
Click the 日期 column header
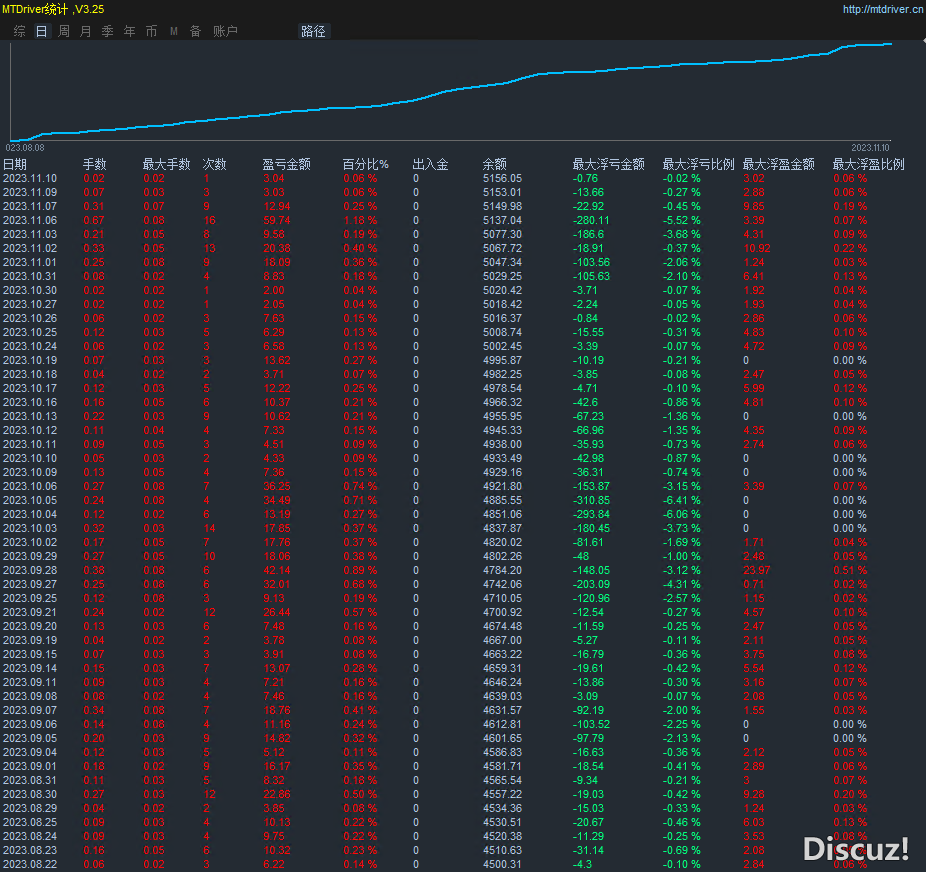pyautogui.click(x=15, y=164)
